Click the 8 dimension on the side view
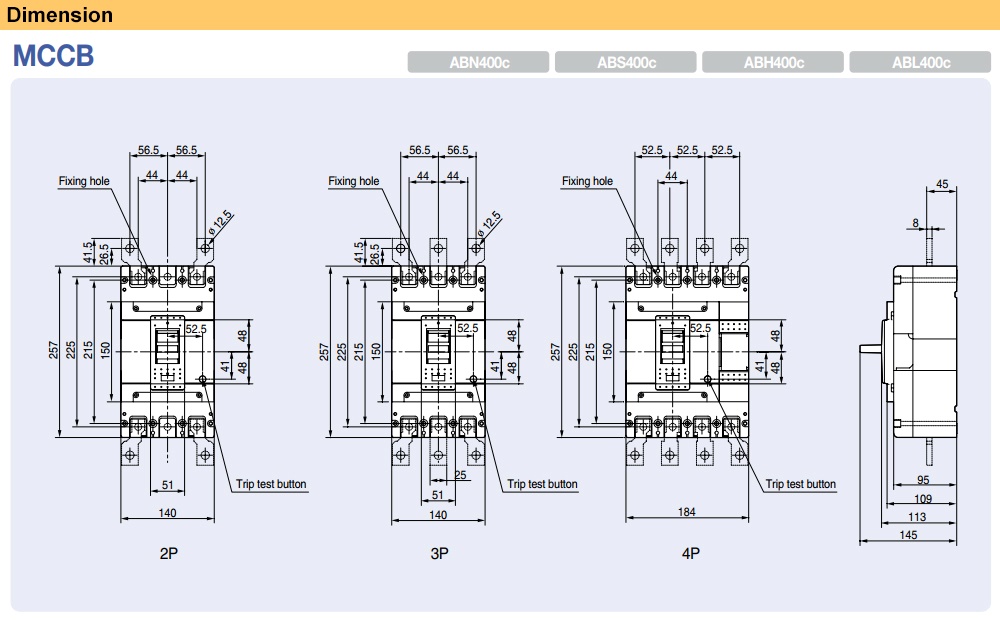 click(x=915, y=223)
